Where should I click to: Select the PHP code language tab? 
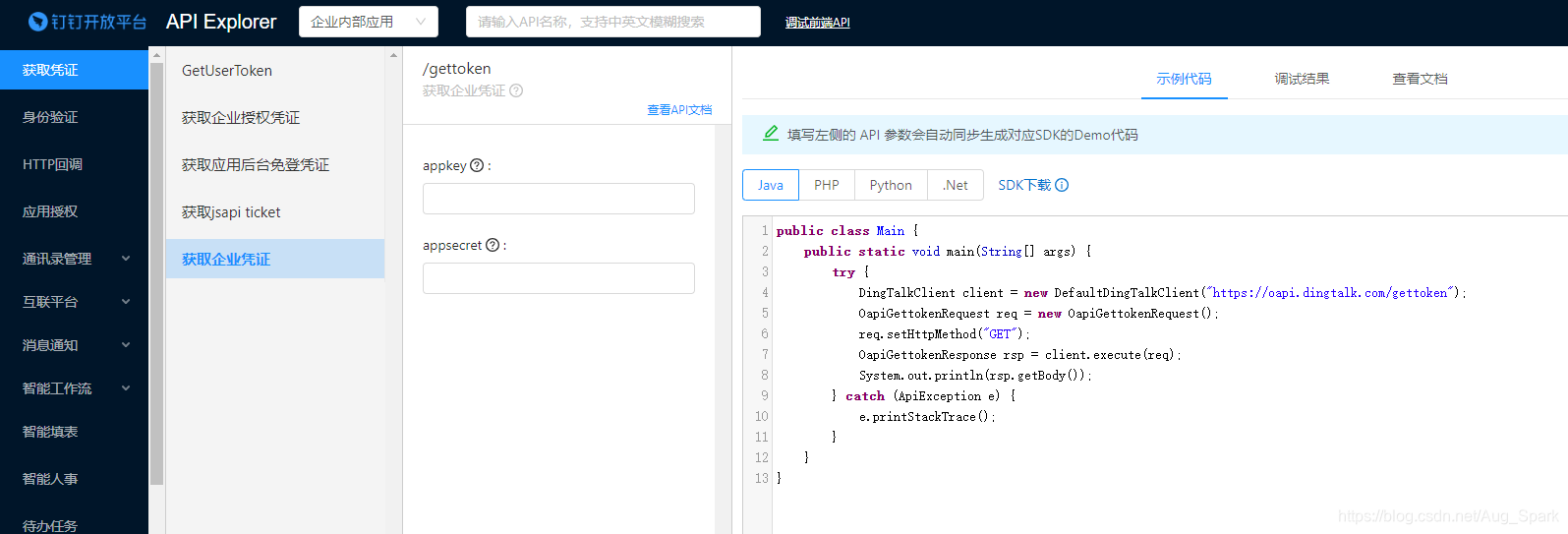coord(827,185)
